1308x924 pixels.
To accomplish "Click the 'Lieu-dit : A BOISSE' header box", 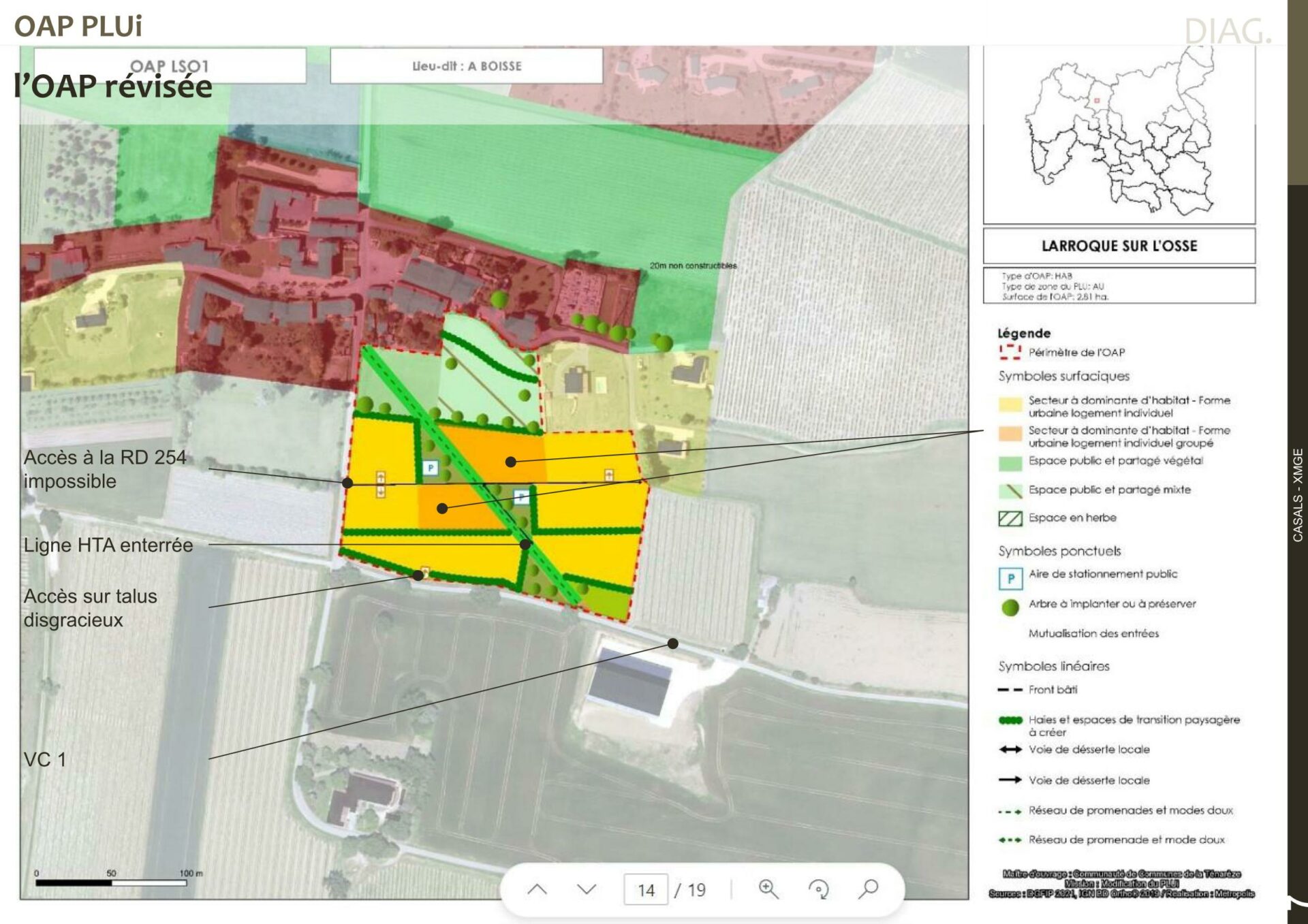I will point(467,66).
